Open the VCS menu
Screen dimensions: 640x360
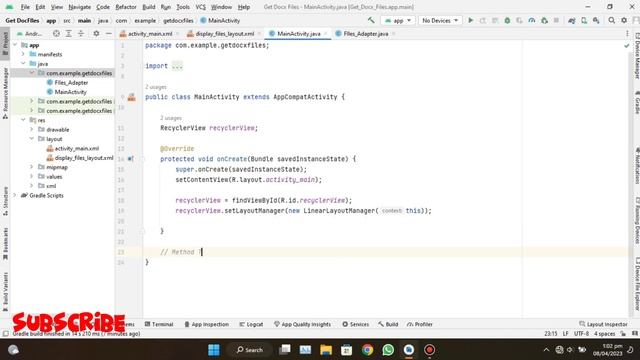[x=200, y=7]
